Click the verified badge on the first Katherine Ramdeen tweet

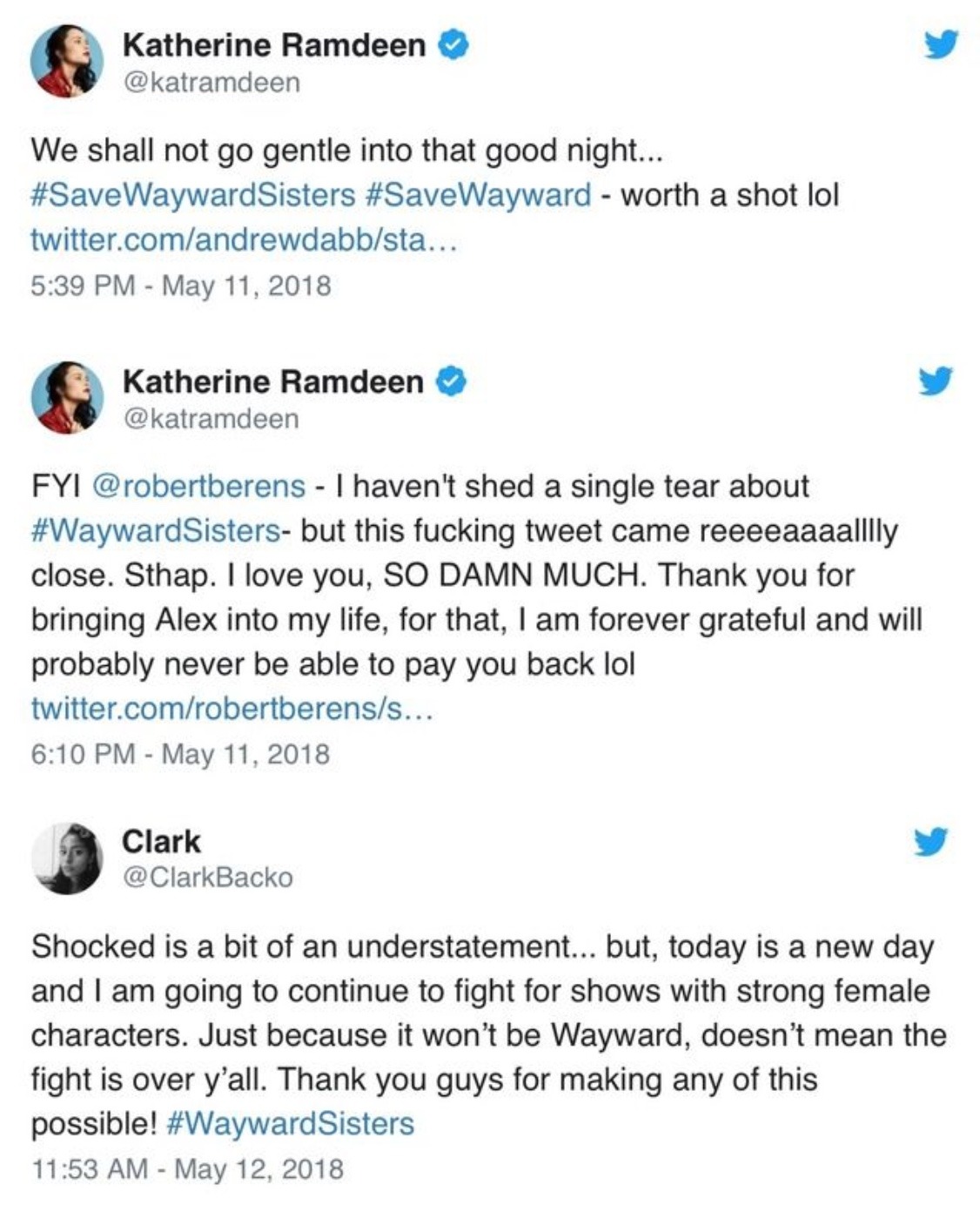click(453, 45)
